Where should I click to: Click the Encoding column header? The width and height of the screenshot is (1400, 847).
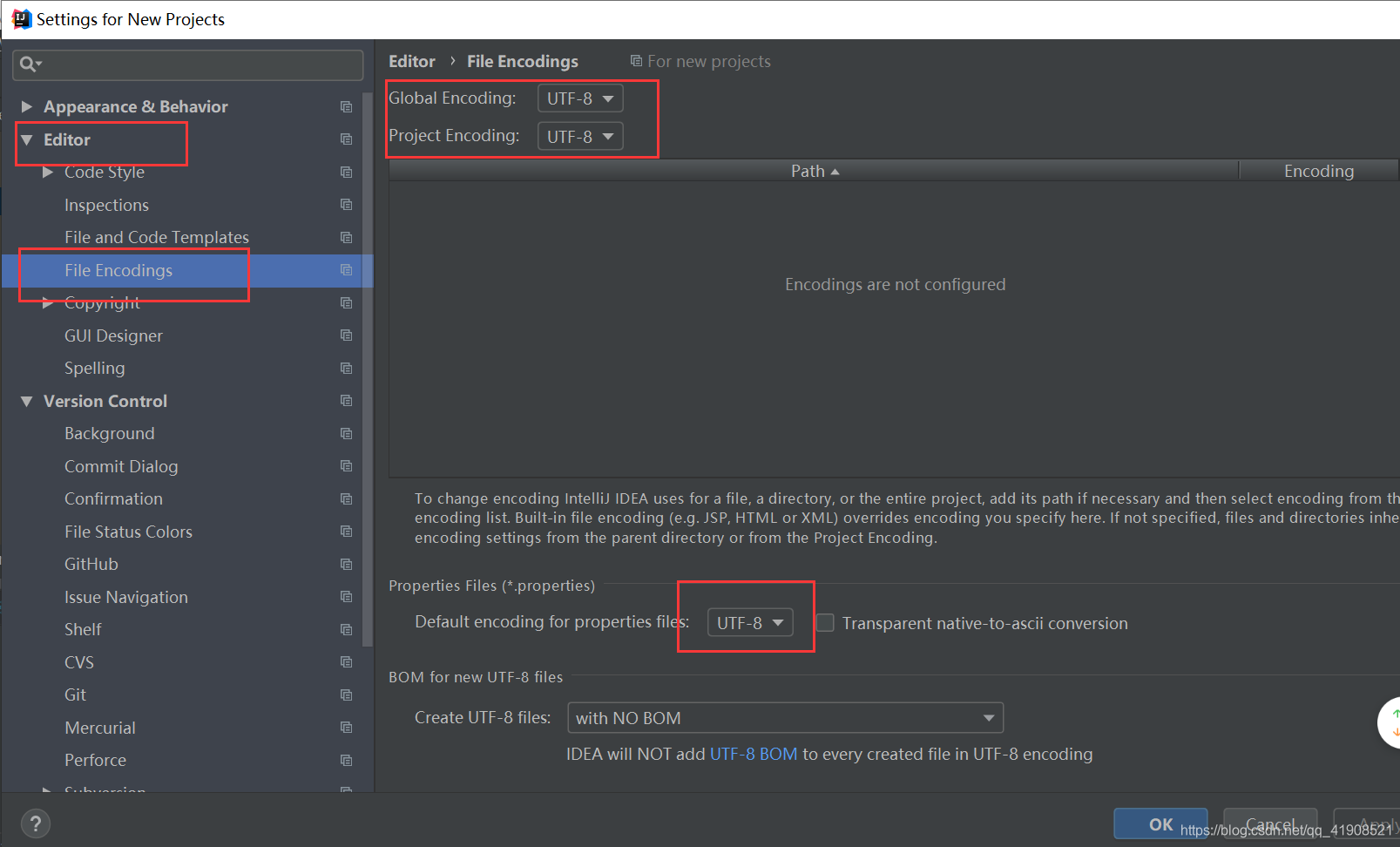click(1319, 171)
